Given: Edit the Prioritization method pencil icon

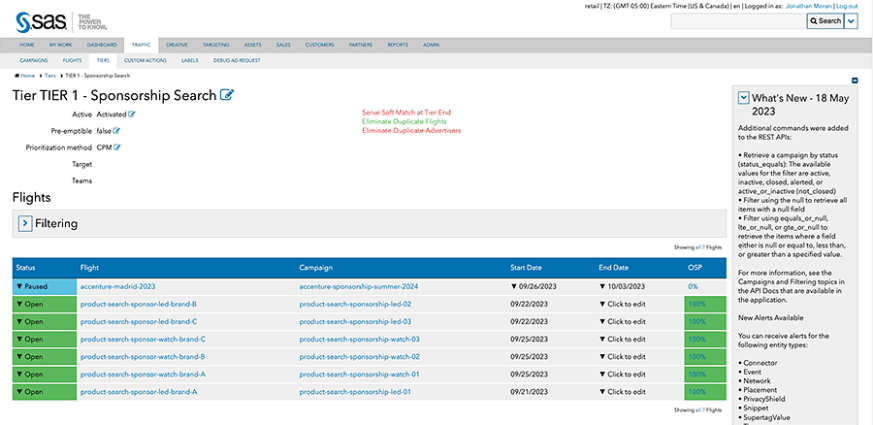Looking at the screenshot, I should click(117, 148).
